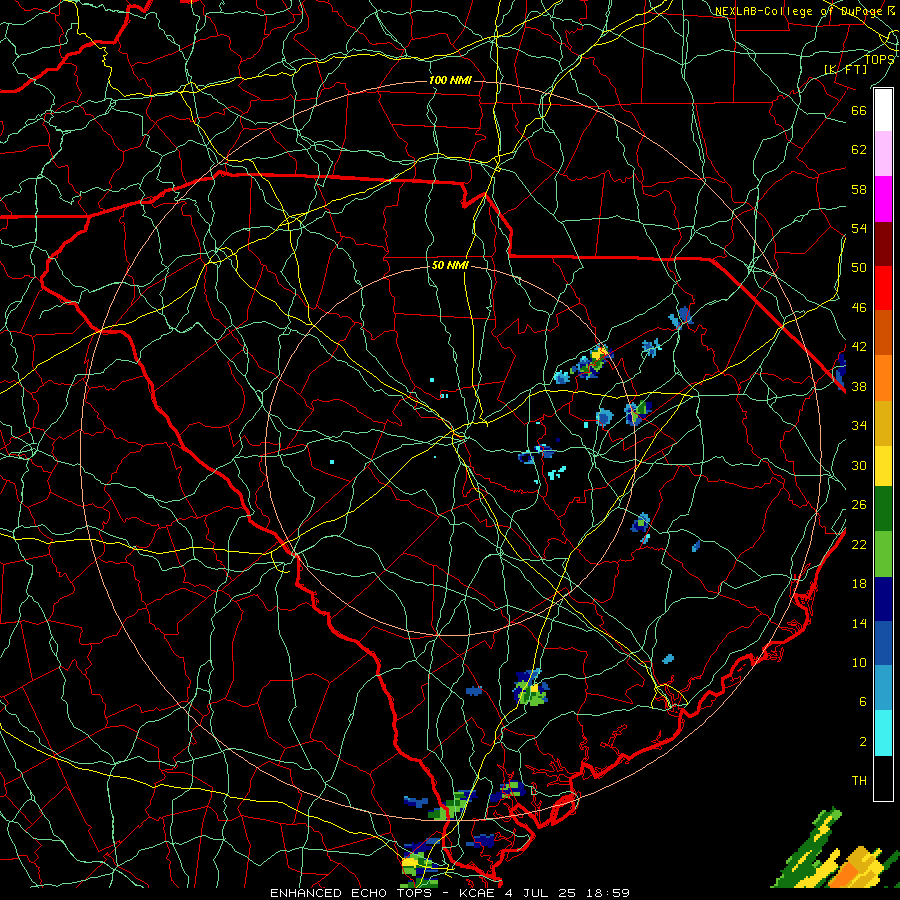The width and height of the screenshot is (900, 900).
Task: Click the 'TOPS' legend heading
Action: click(879, 59)
